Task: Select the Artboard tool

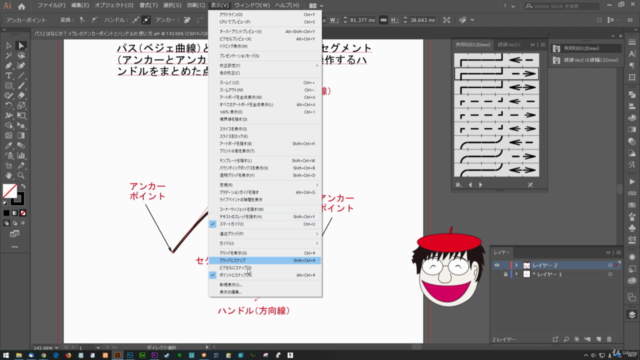Action: pyautogui.click(x=9, y=166)
